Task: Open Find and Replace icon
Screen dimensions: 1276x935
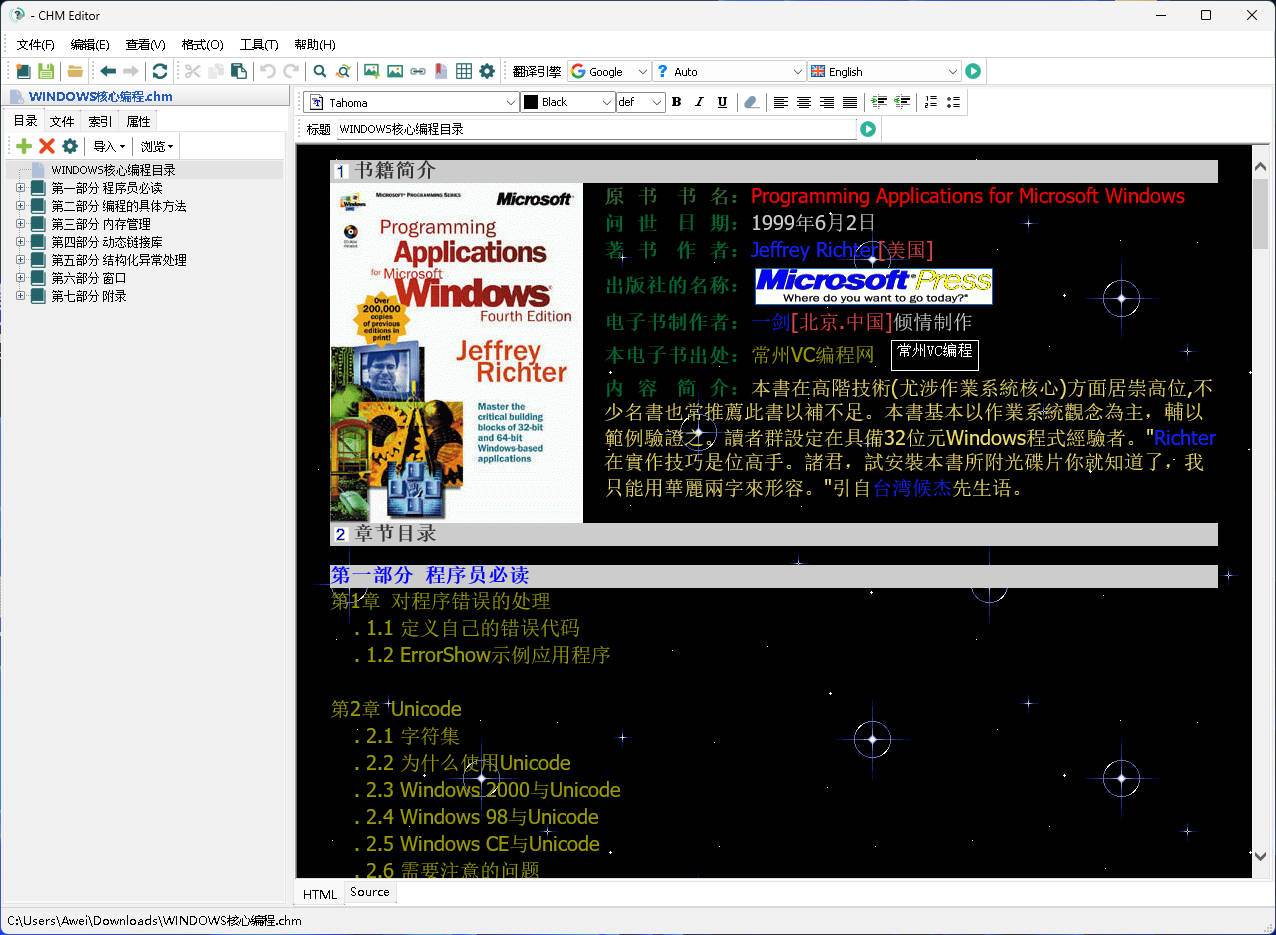Action: (x=343, y=71)
